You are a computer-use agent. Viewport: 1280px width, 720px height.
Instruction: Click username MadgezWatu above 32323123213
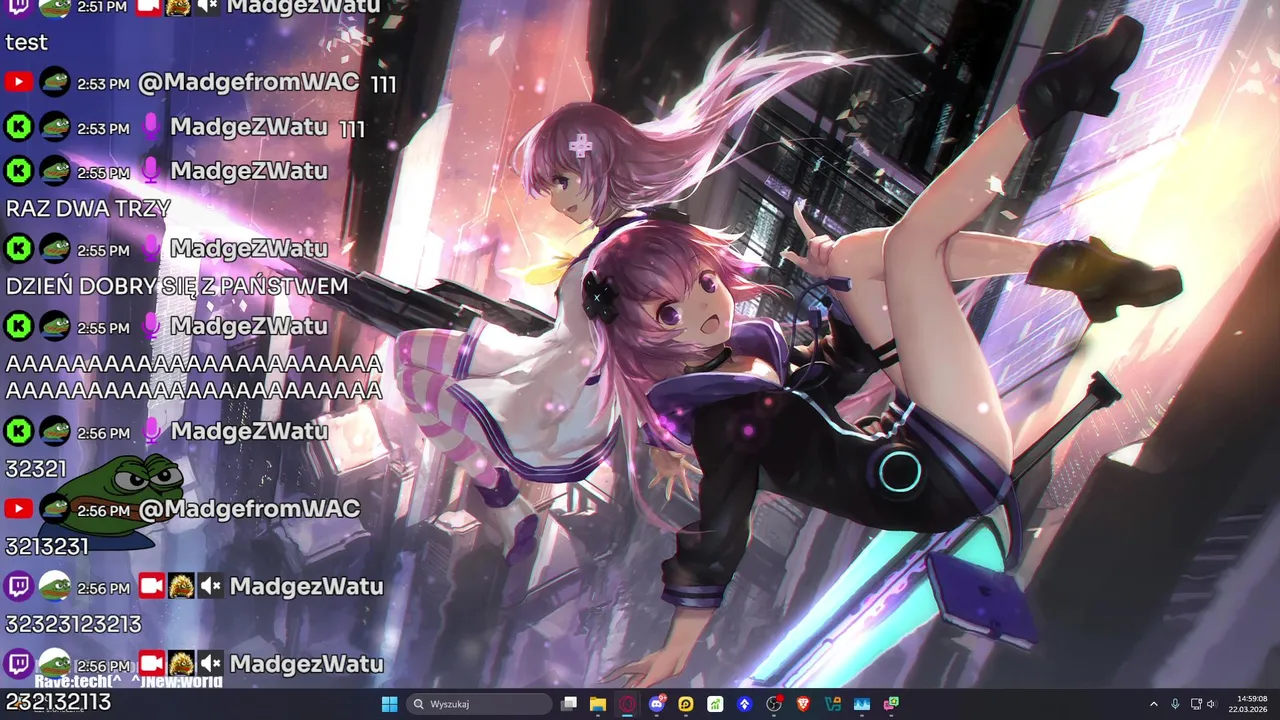[307, 586]
